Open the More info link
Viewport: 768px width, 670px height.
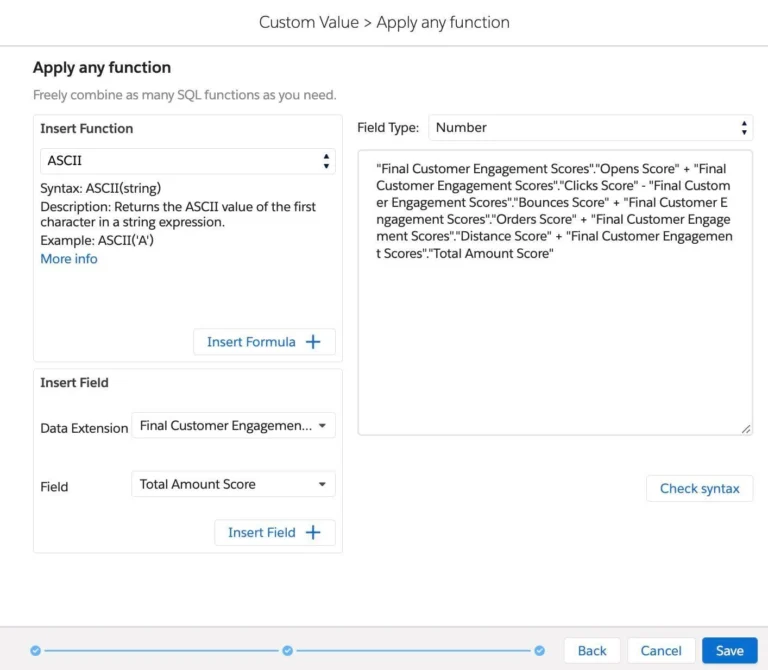(x=69, y=259)
